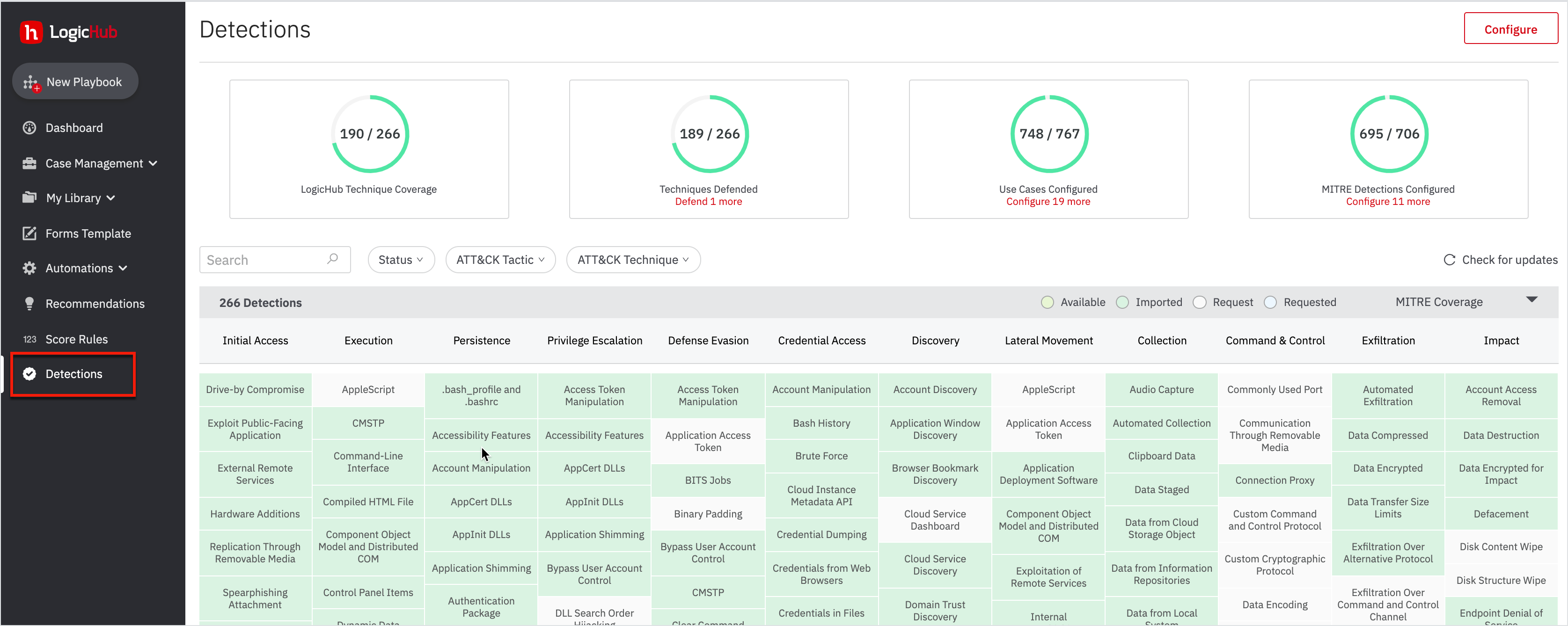This screenshot has width=1568, height=626.
Task: Click the Initial Access column header
Action: 255,341
